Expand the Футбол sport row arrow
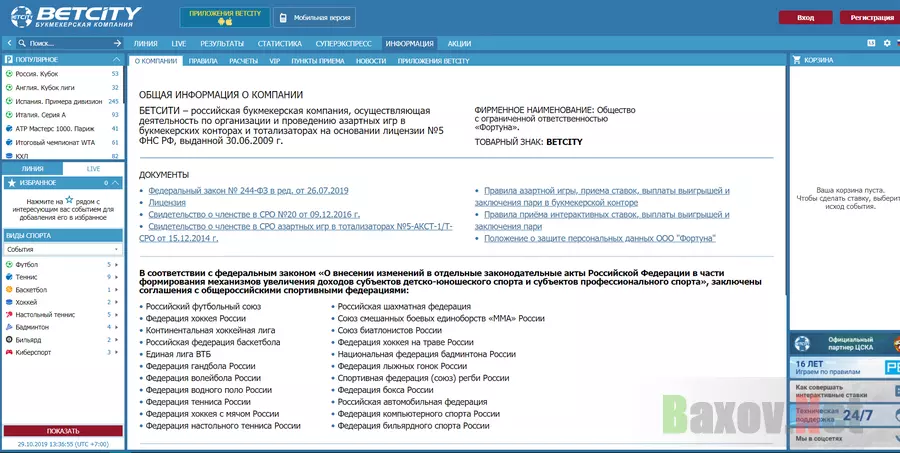 click(117, 265)
